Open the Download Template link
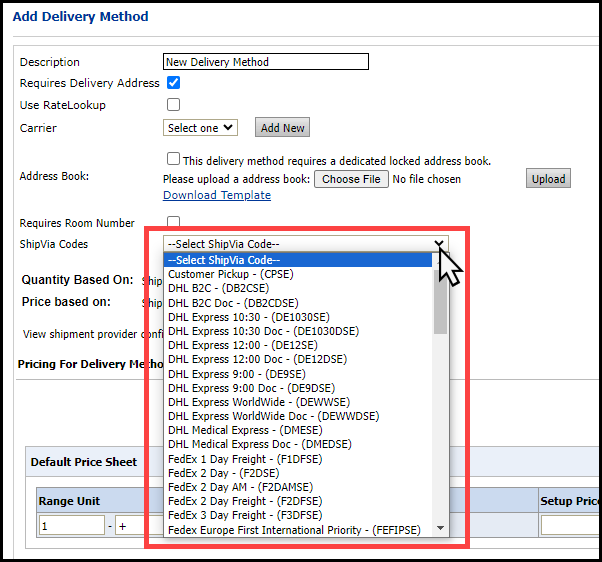The image size is (602, 562). [x=216, y=195]
